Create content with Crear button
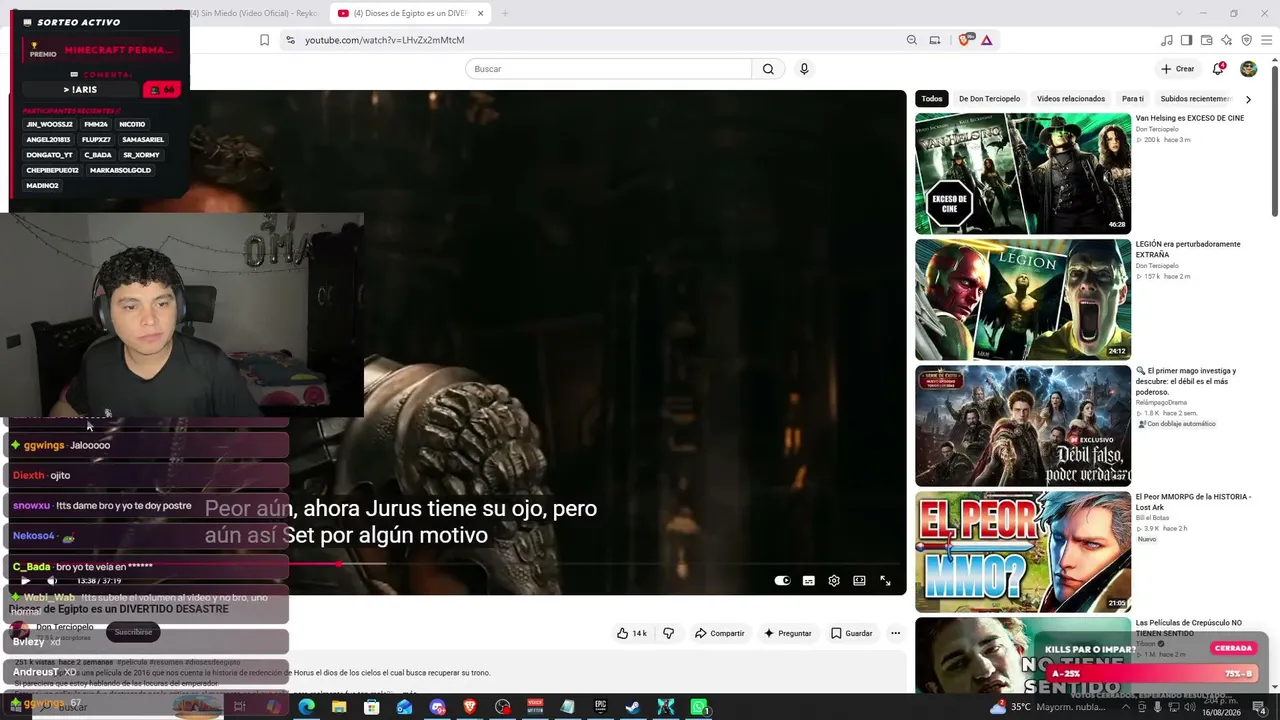This screenshot has height=720, width=1280. [1177, 69]
